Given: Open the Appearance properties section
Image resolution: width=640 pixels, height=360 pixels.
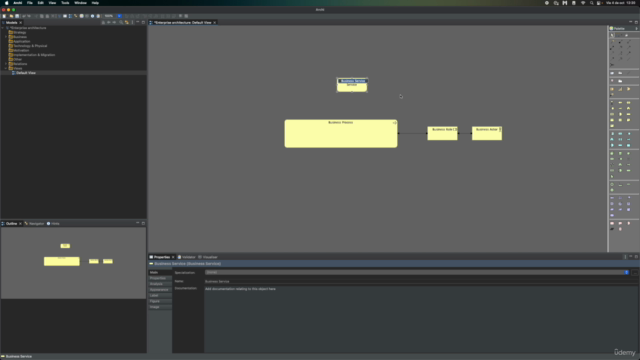Looking at the screenshot, I should coord(160,289).
